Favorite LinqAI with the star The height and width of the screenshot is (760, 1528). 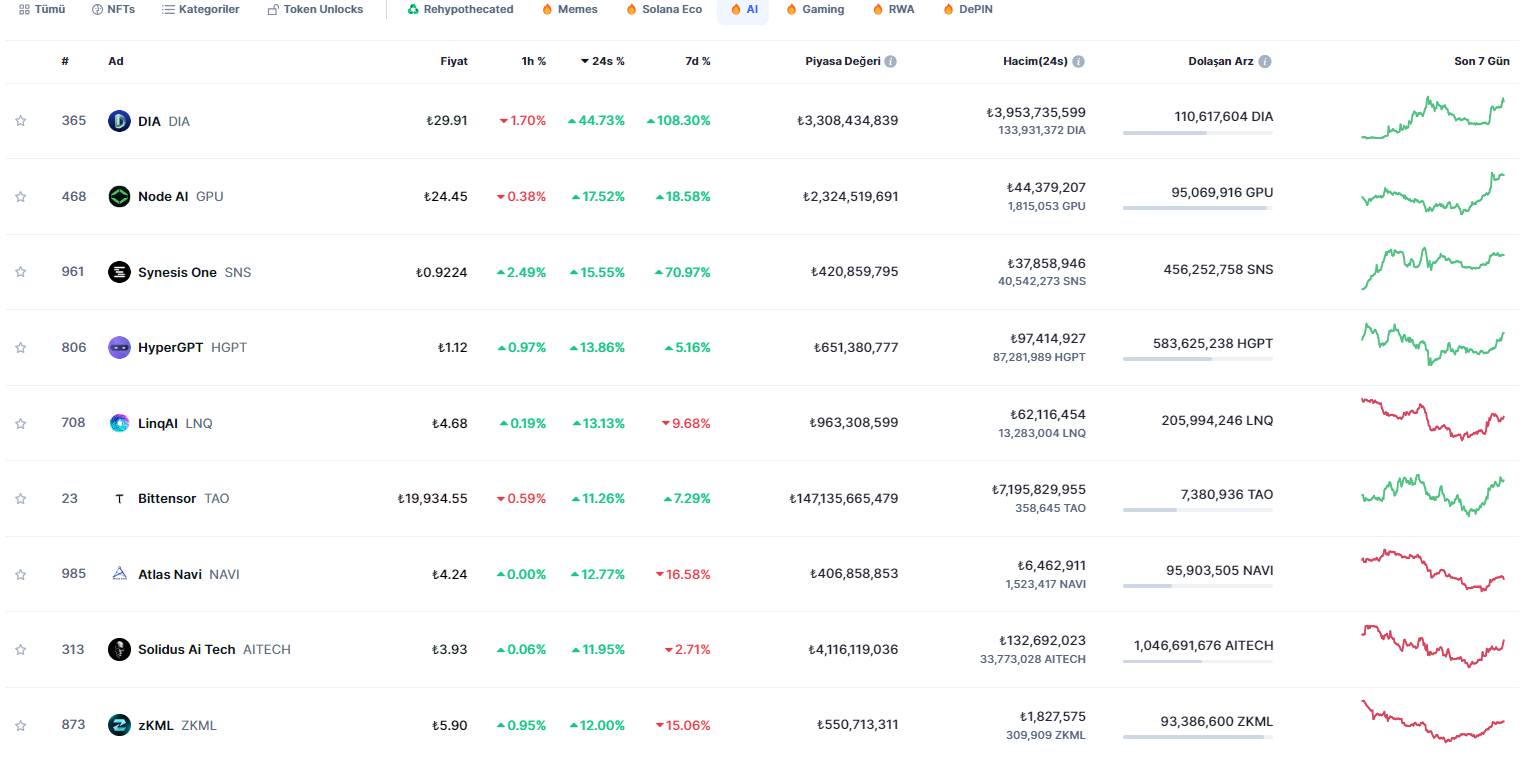click(x=20, y=423)
